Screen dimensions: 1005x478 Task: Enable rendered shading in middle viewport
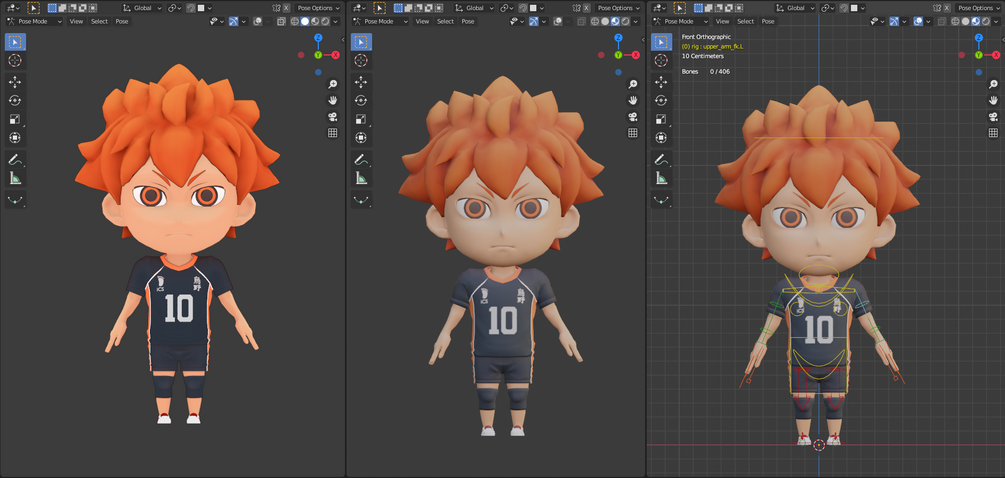[625, 21]
